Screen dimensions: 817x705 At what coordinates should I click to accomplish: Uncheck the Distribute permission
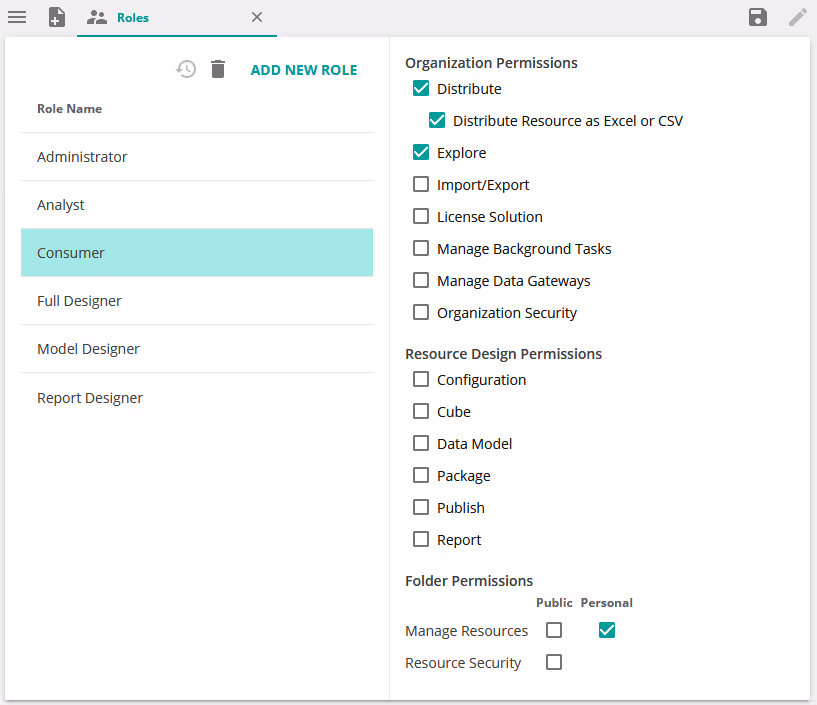(421, 88)
